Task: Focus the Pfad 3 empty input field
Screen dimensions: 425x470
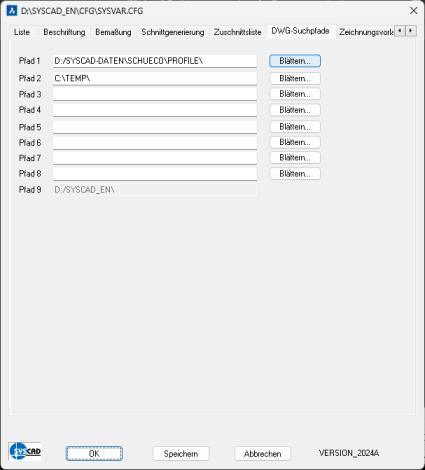Action: pos(155,94)
